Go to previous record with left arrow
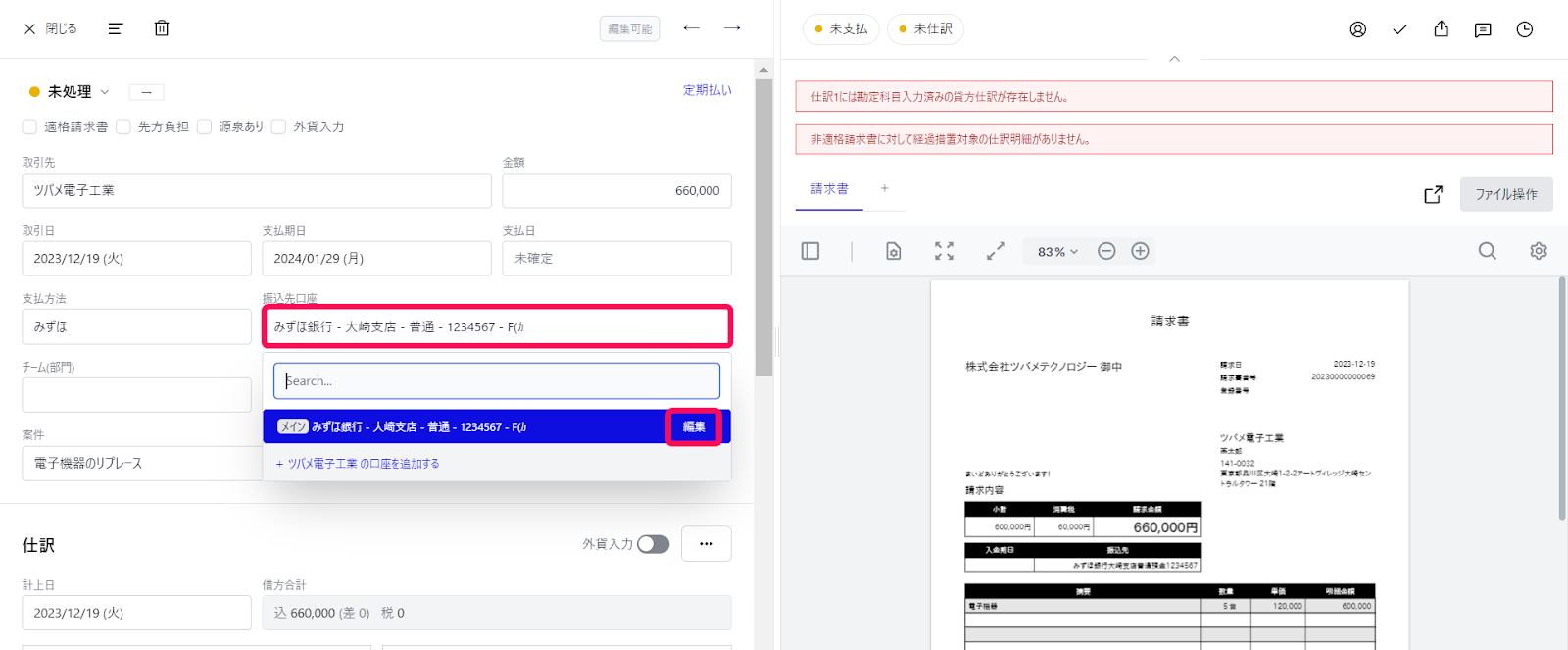Screen dimensions: 1568x650 [691, 28]
